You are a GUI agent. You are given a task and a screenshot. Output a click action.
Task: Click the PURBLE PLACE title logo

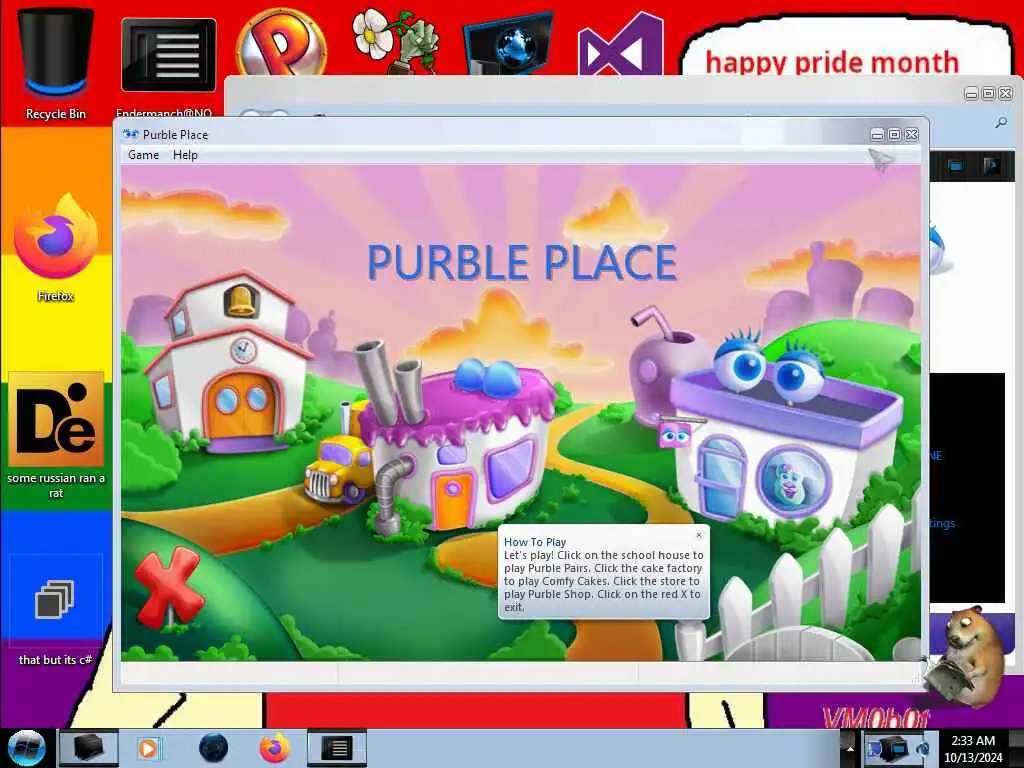click(x=522, y=263)
